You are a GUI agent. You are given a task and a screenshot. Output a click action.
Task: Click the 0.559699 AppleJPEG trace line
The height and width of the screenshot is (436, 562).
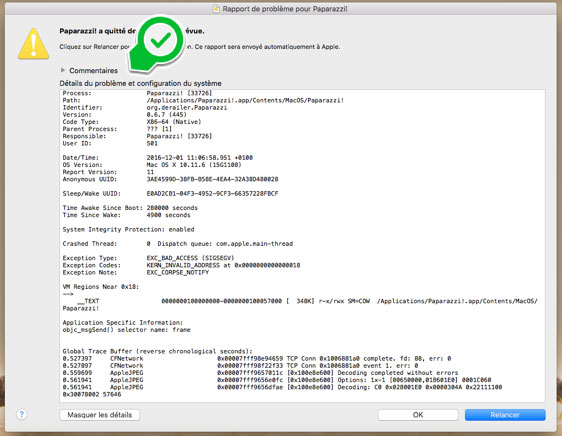point(260,373)
